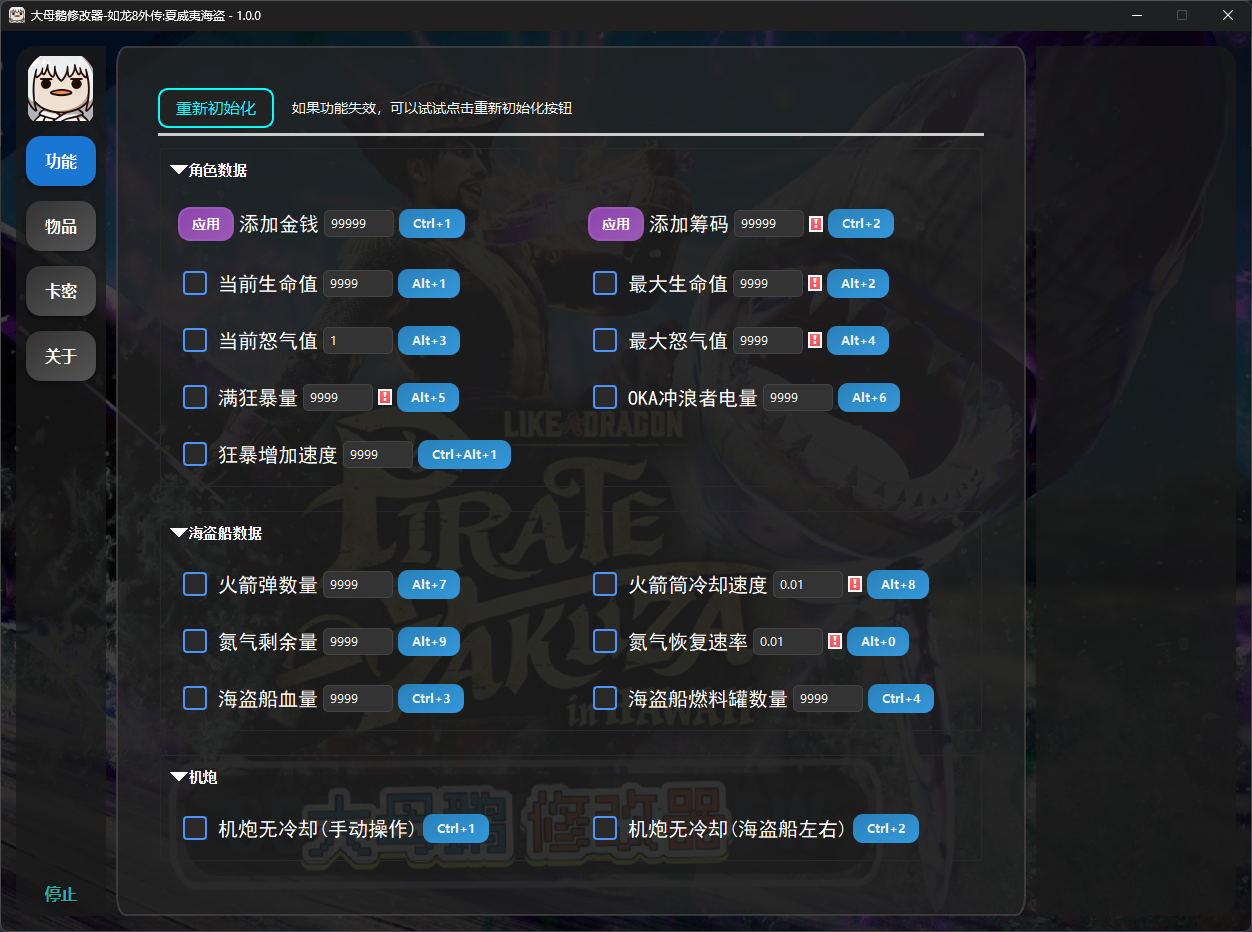Click the Alt+2 hotkey button
Screen dimensions: 1252x932
pyautogui.click(x=858, y=283)
